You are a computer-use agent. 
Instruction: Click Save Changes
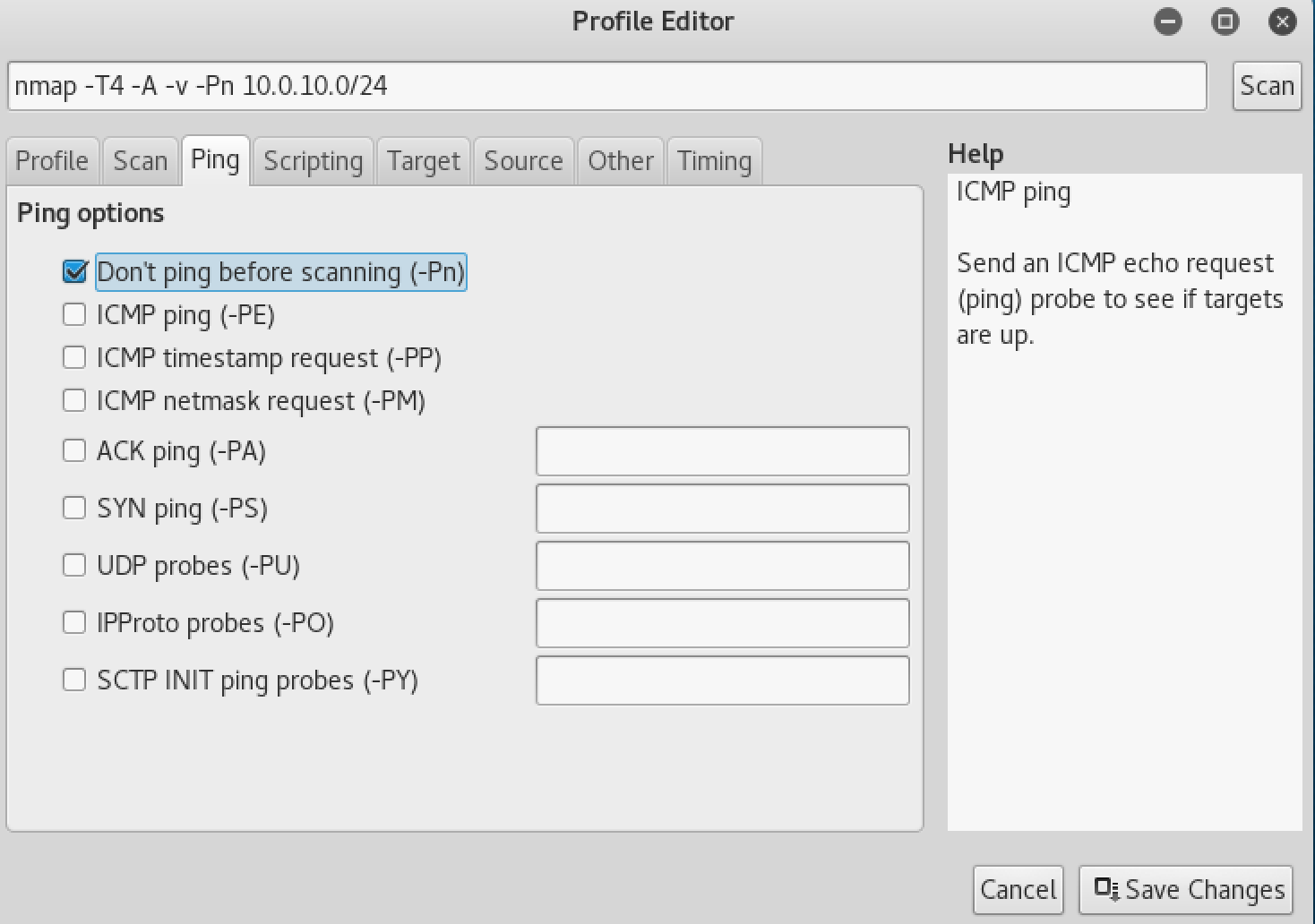pos(1186,889)
